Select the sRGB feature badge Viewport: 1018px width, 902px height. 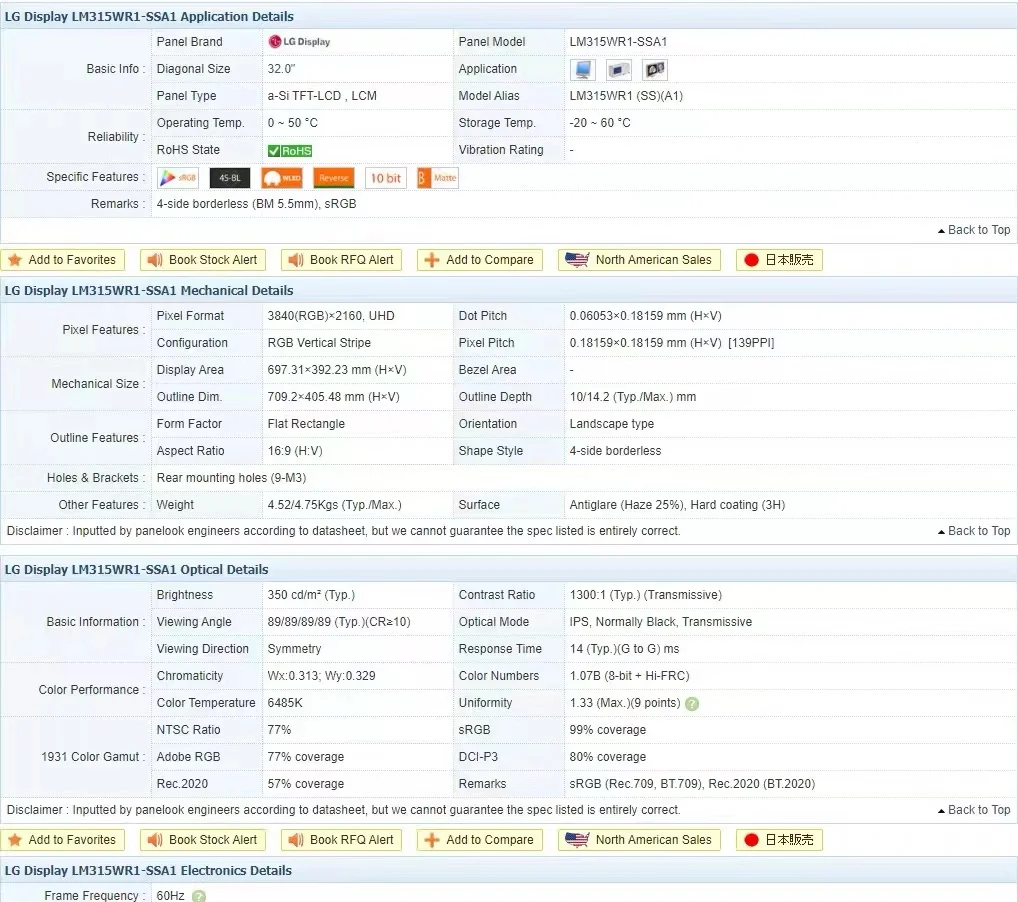178,178
